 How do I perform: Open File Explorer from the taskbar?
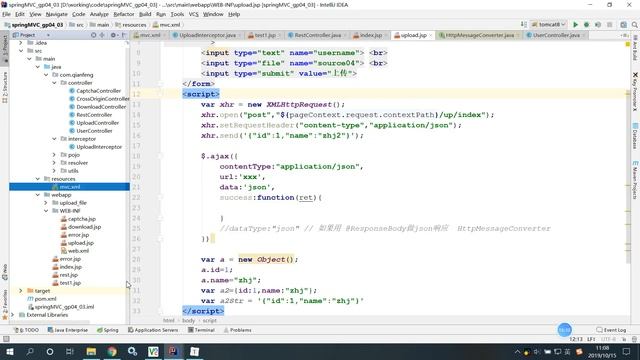click(x=91, y=351)
